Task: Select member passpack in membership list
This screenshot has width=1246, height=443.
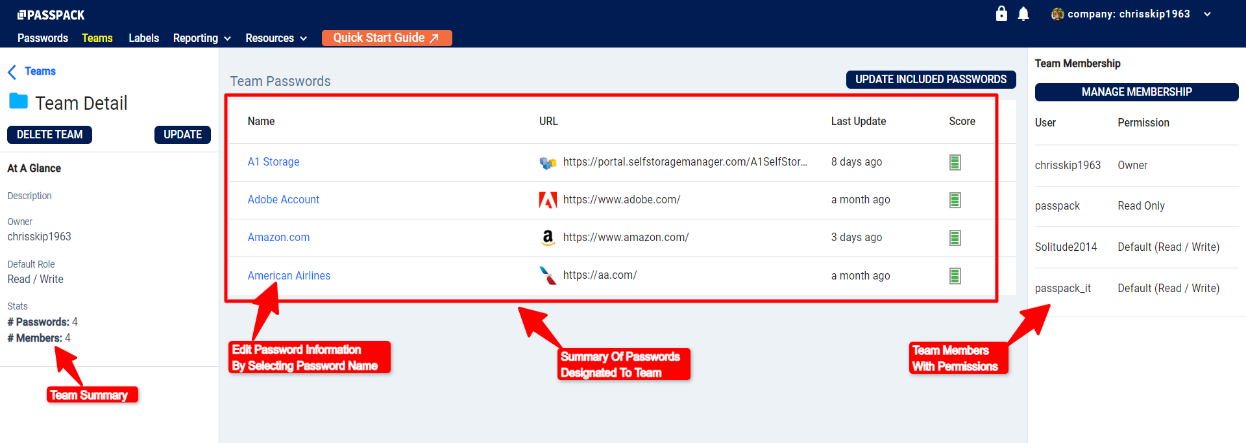Action: [x=1057, y=206]
